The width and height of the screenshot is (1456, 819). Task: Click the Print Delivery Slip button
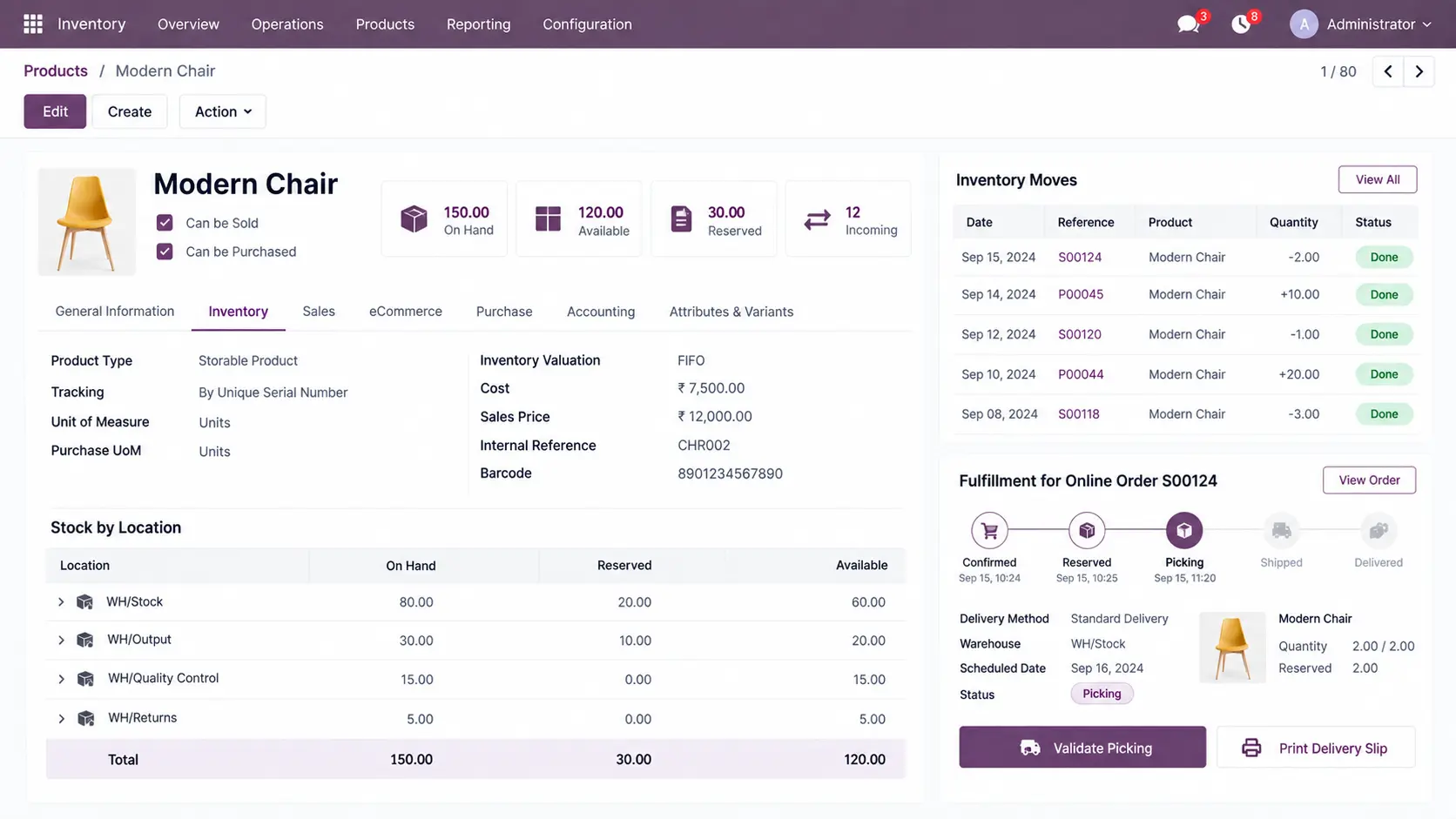[1316, 748]
